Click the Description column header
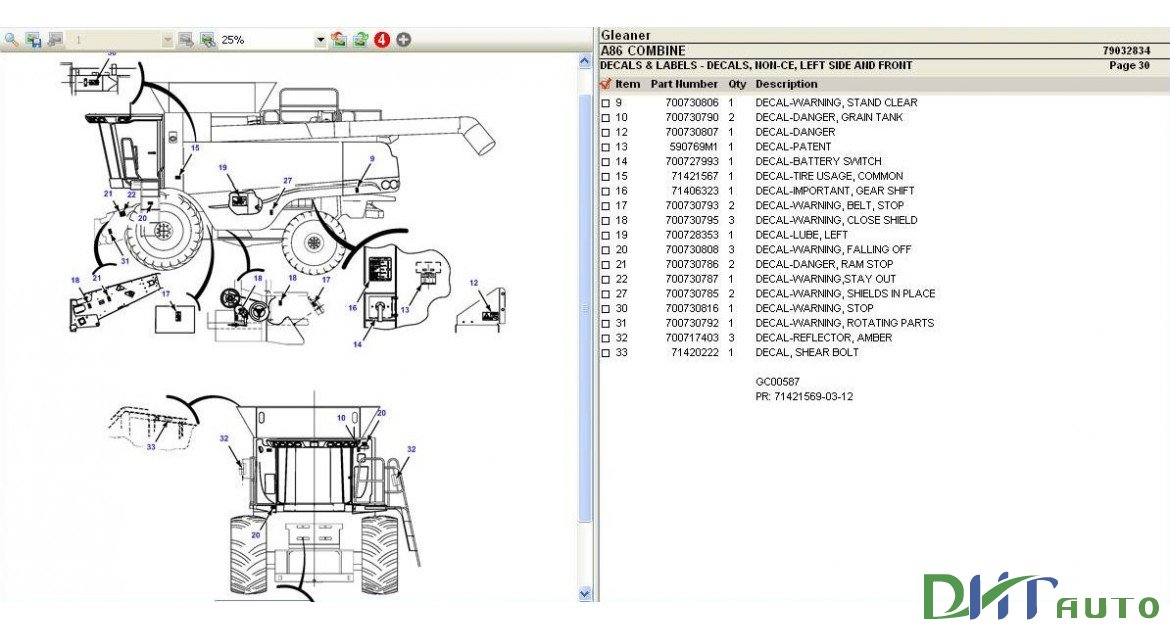1170x630 pixels. (x=786, y=84)
